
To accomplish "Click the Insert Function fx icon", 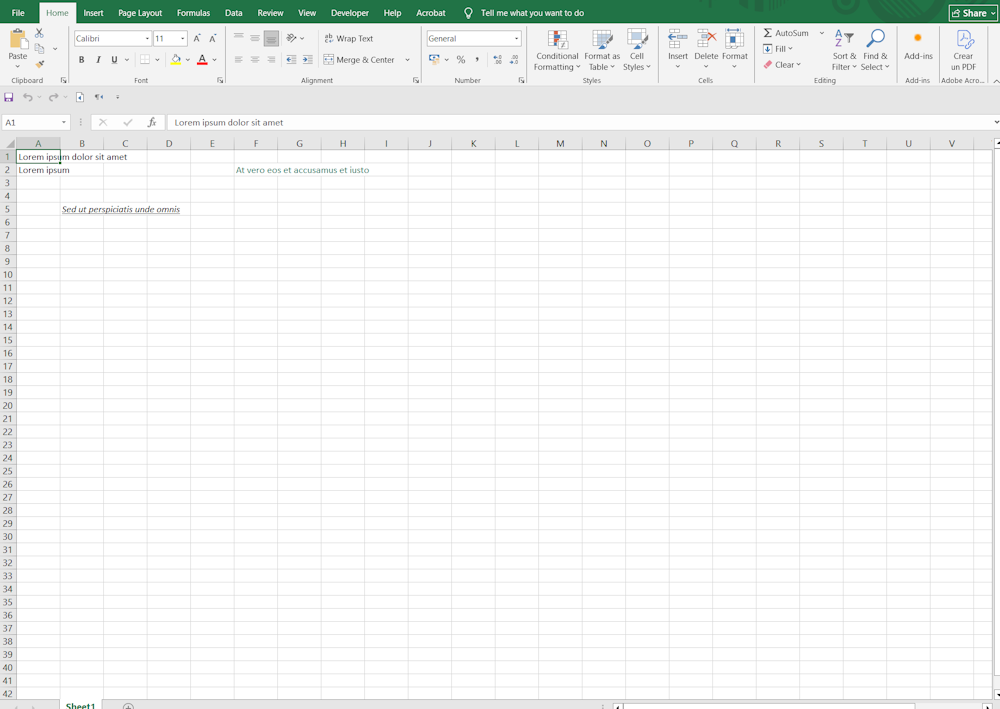I will [x=152, y=122].
